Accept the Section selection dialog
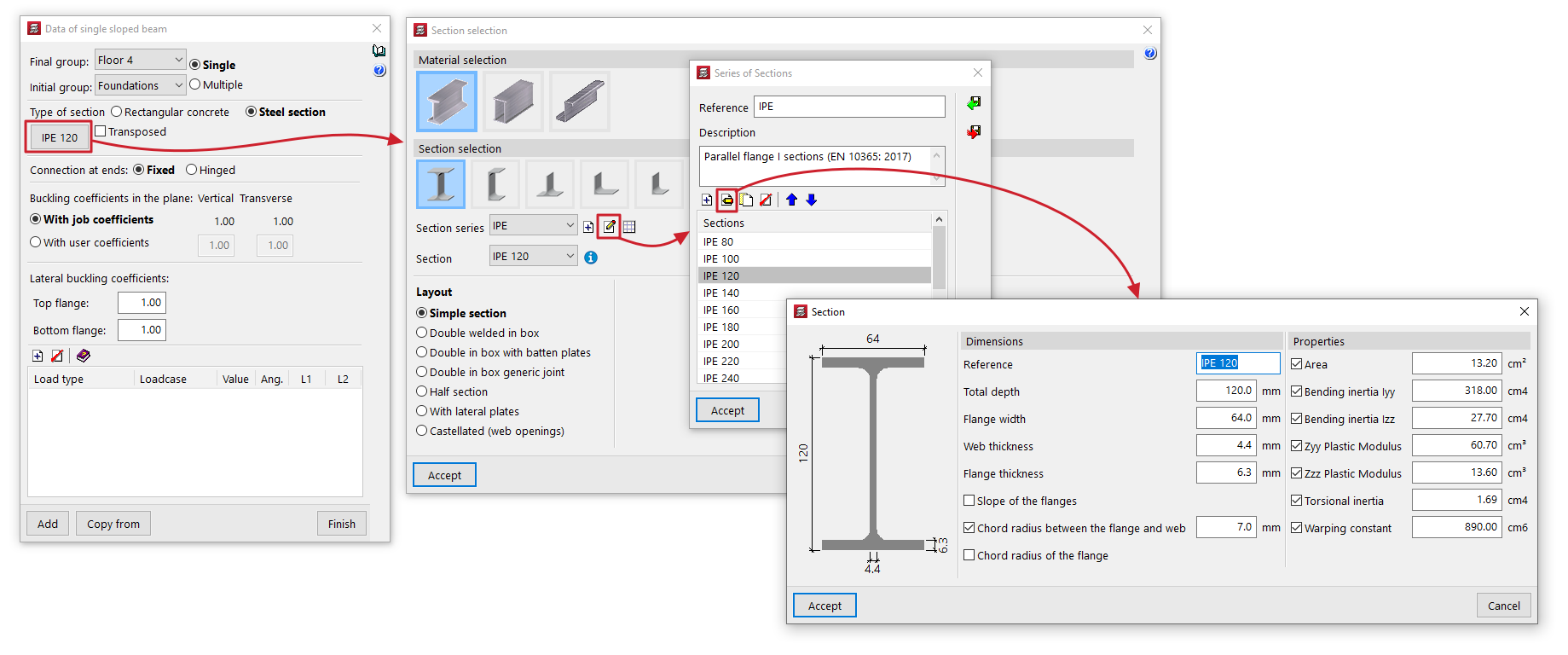This screenshot has width=1568, height=655. tap(444, 475)
